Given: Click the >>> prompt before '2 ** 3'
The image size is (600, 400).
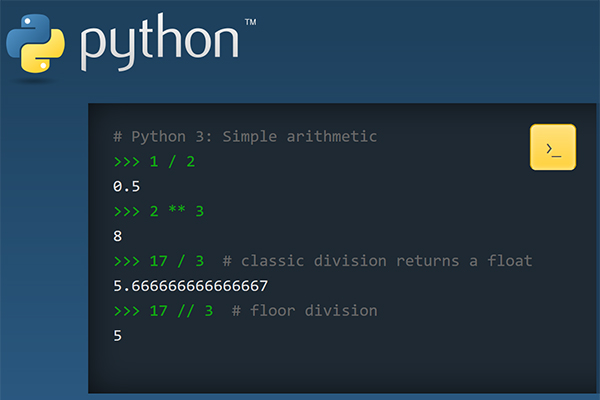Looking at the screenshot, I should [130, 211].
